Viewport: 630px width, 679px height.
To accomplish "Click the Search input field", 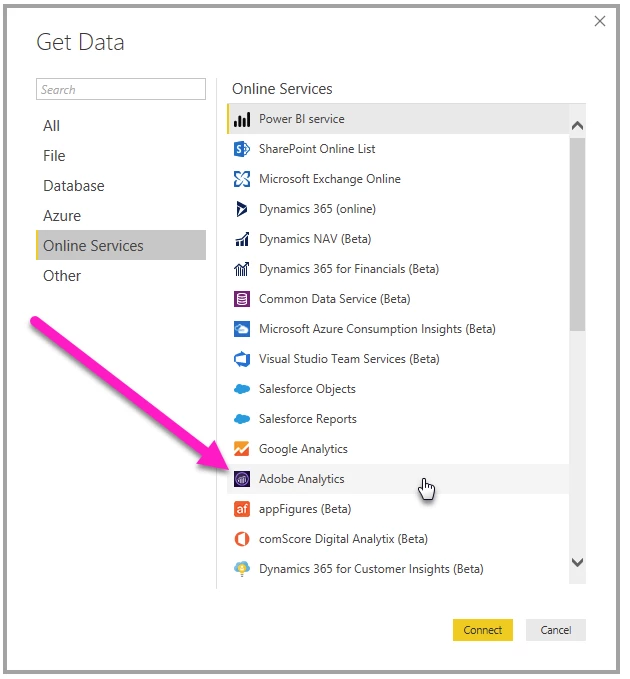I will pos(121,89).
